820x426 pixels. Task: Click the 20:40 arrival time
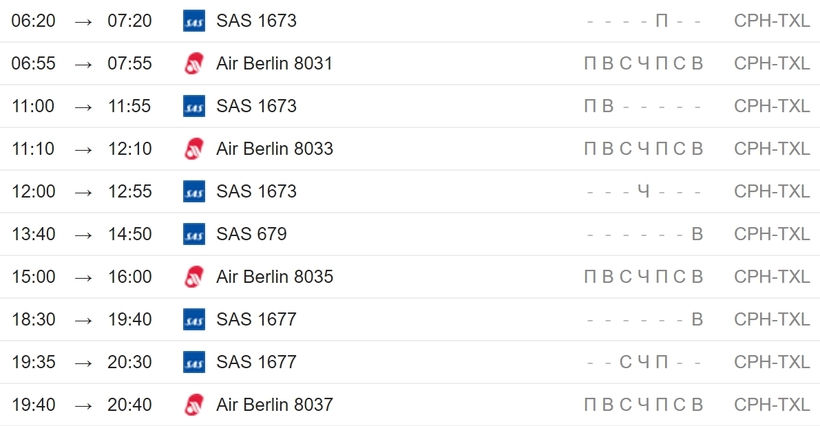[130, 405]
